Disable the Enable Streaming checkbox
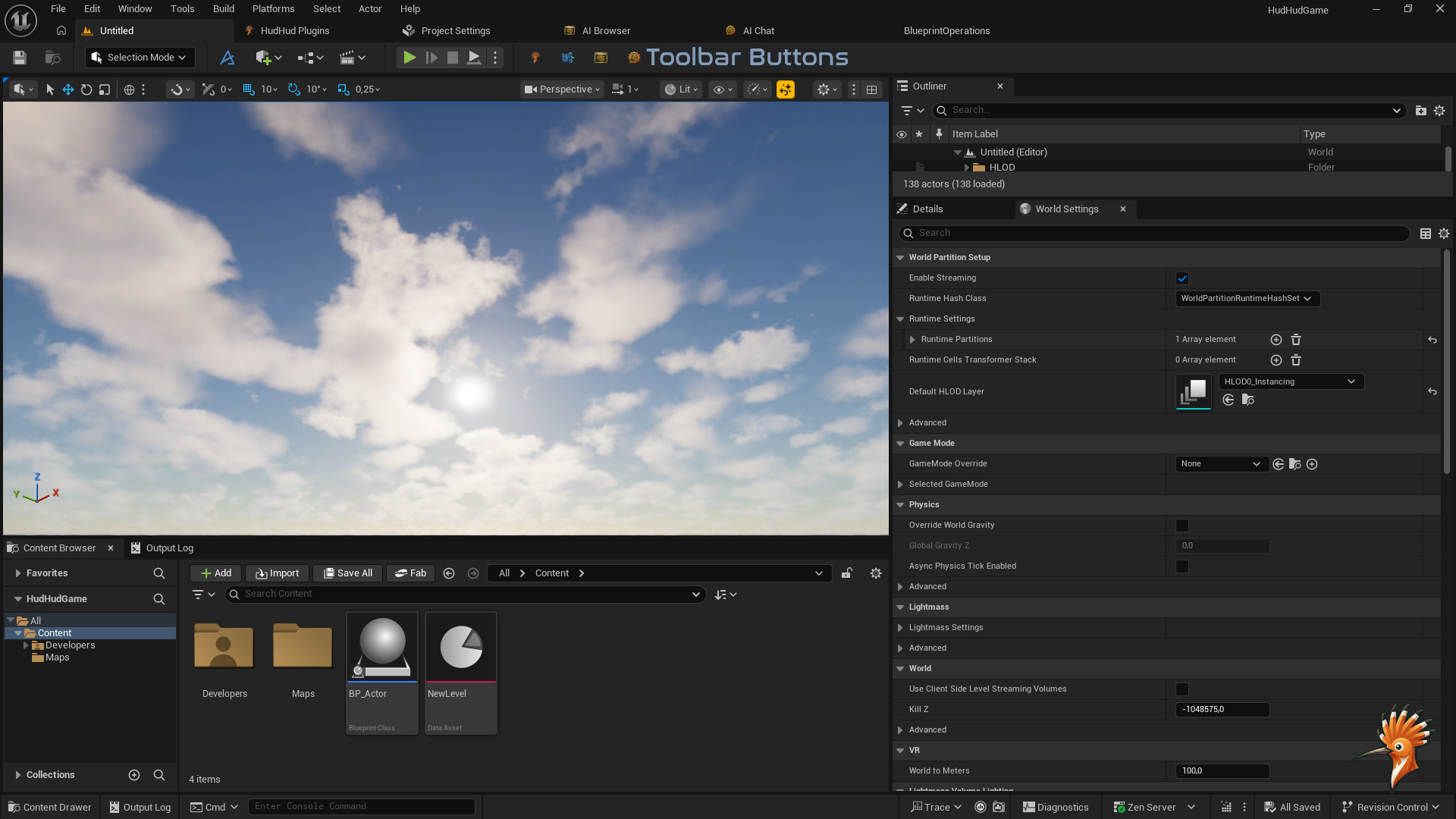The image size is (1456, 819). point(1182,278)
